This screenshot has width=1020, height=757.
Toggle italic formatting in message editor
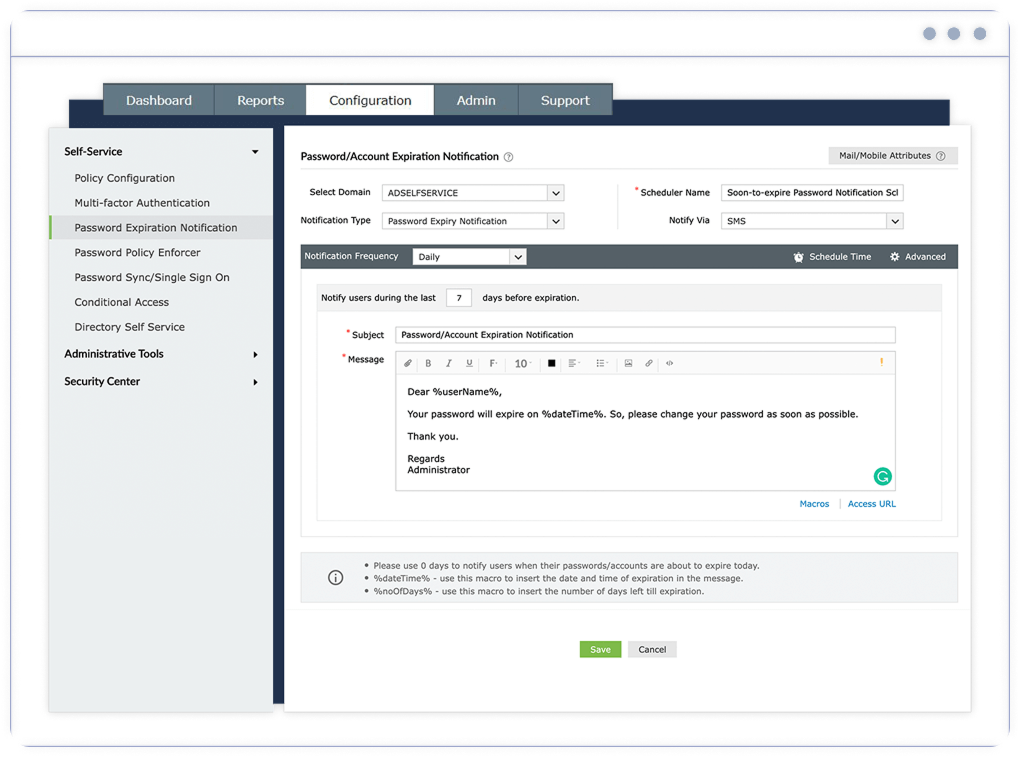point(449,364)
